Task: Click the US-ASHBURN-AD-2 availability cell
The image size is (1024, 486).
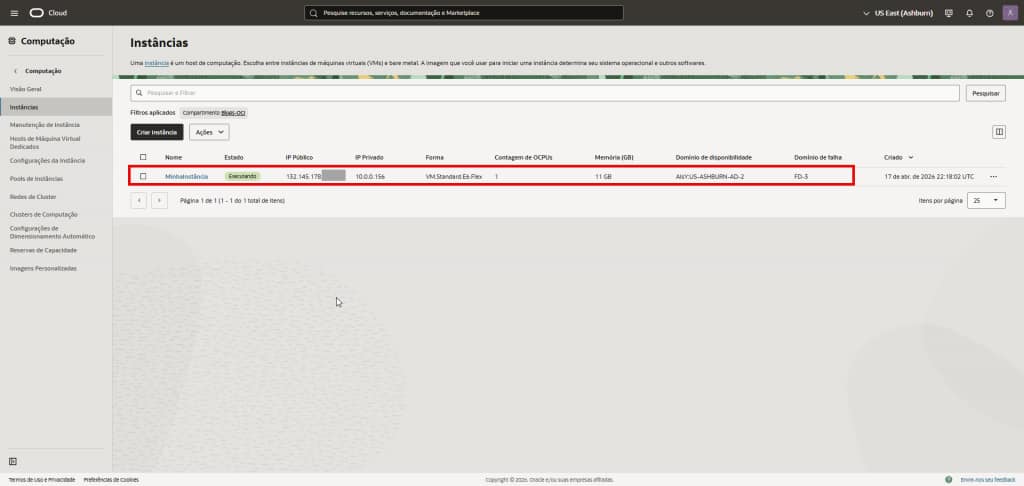Action: (711, 176)
